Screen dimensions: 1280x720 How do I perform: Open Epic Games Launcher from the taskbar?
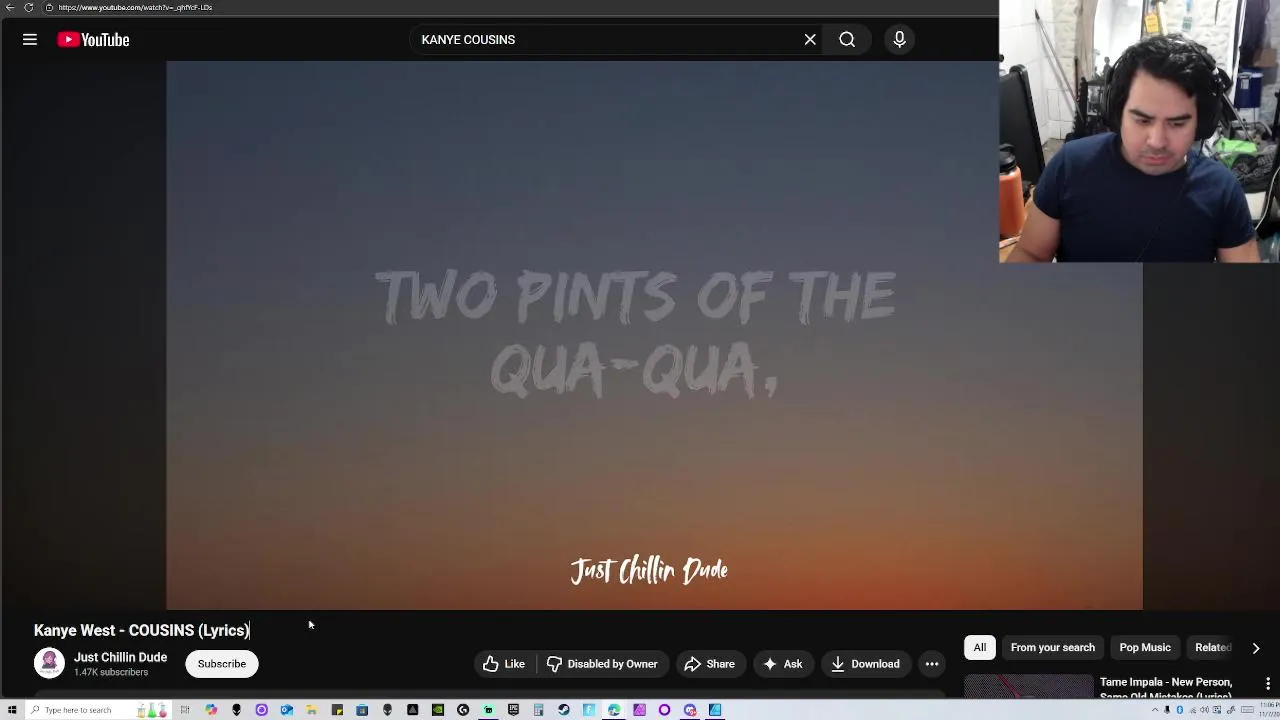(x=513, y=710)
